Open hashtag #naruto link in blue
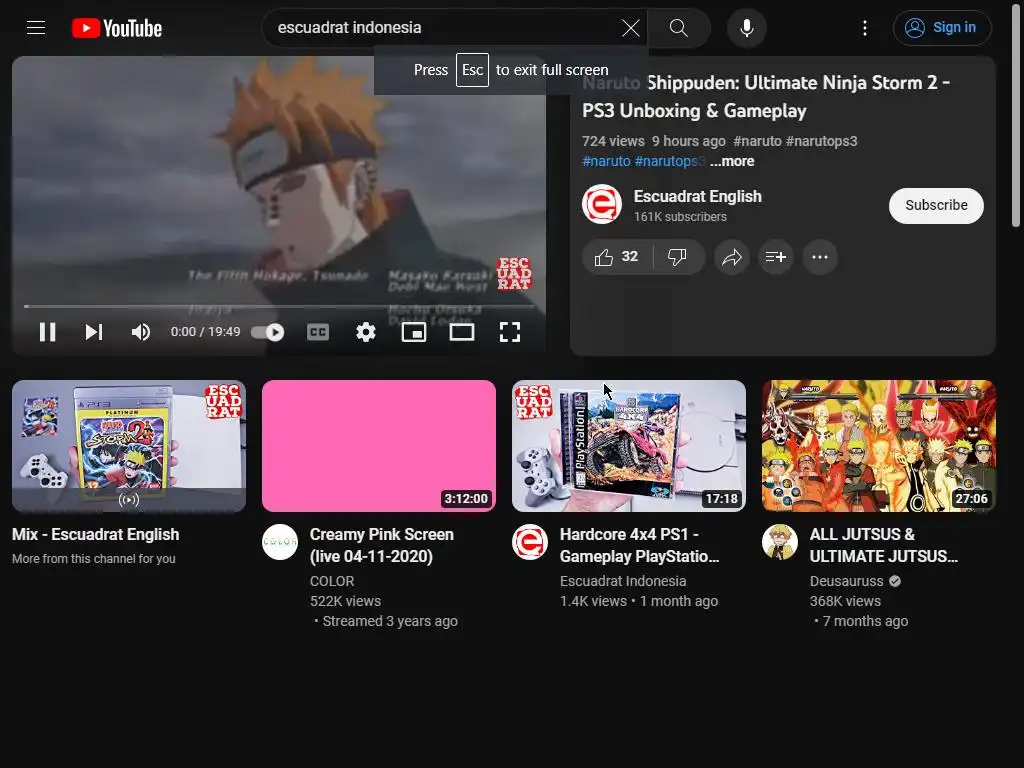1024x768 pixels. coord(606,161)
